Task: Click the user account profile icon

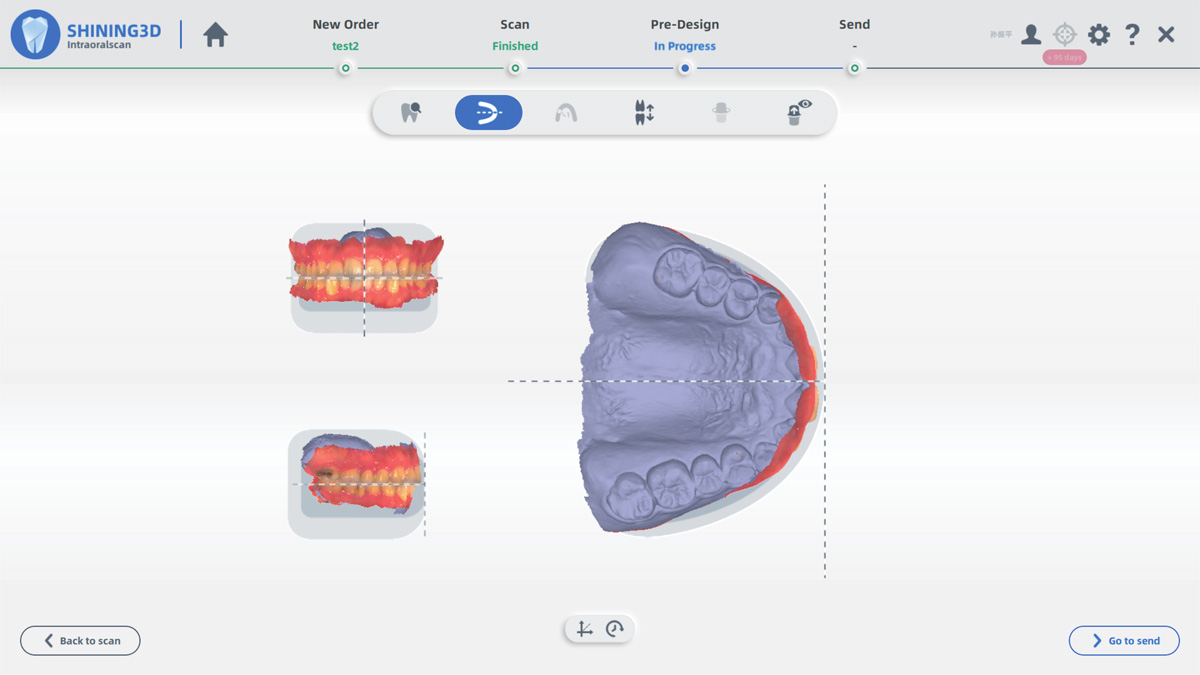Action: [x=1031, y=35]
